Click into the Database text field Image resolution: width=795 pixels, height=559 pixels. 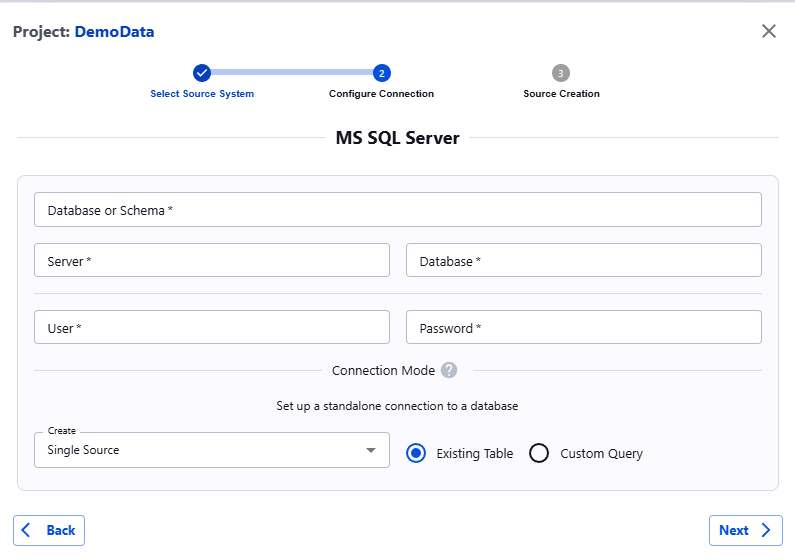coord(583,260)
